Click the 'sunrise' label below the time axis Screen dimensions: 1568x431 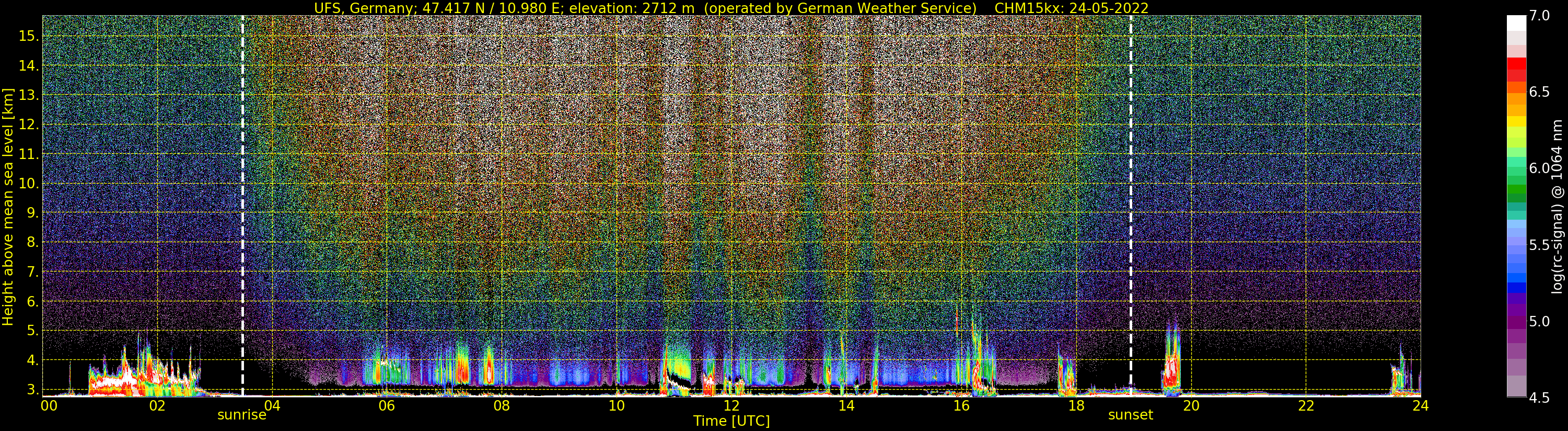pyautogui.click(x=241, y=415)
